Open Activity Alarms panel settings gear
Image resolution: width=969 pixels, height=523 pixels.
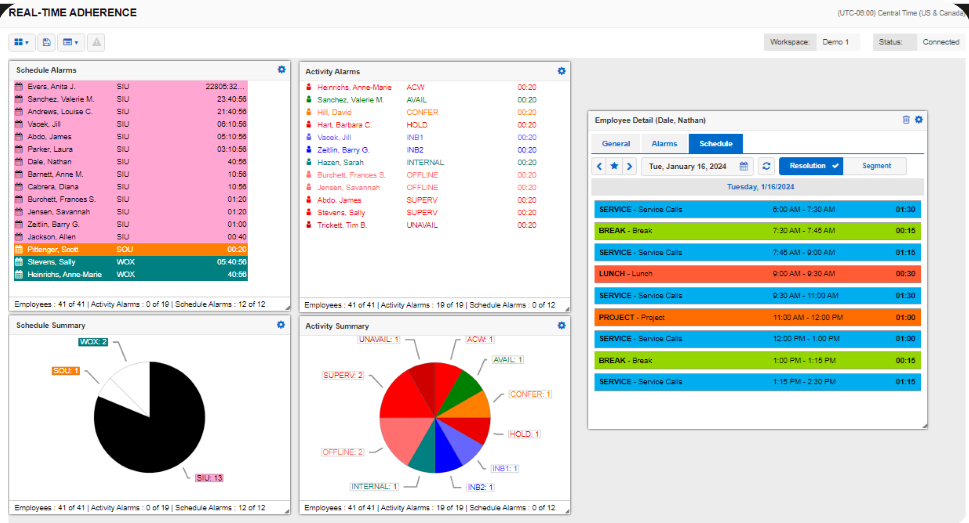click(561, 71)
